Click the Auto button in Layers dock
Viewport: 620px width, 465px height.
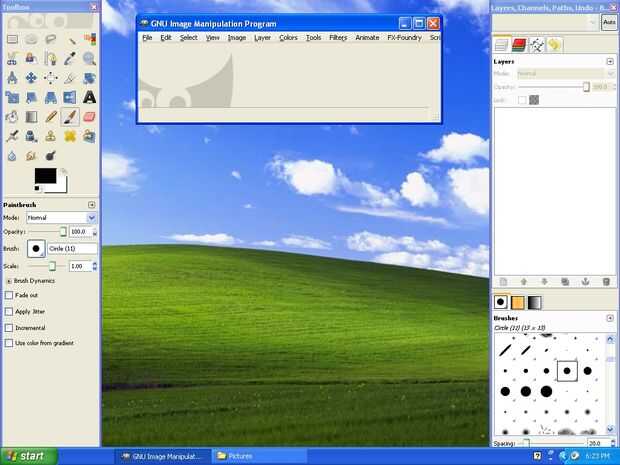[x=609, y=23]
